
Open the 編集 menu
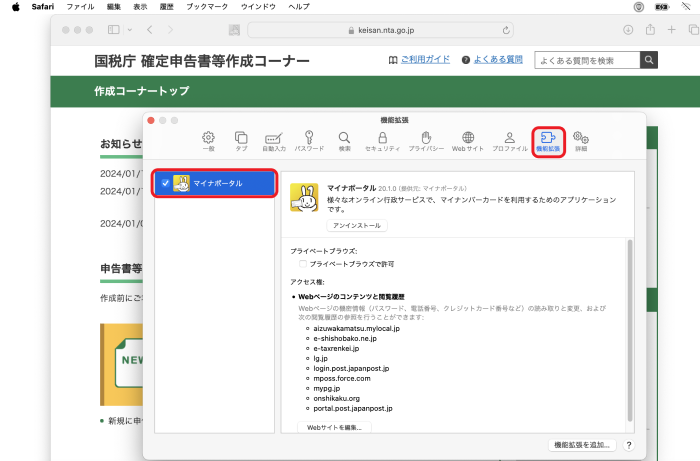(114, 7)
